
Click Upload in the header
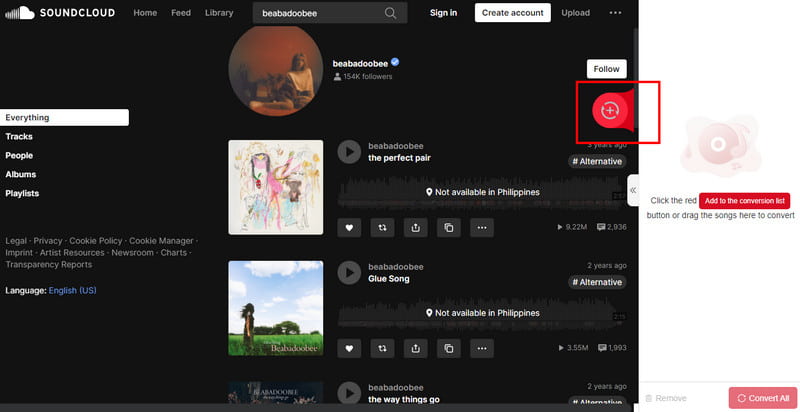pos(576,13)
